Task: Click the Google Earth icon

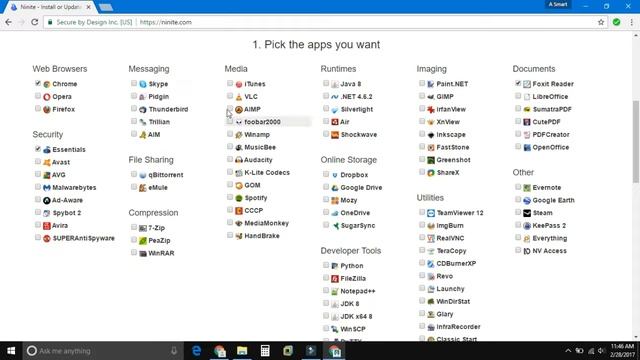Action: point(527,200)
